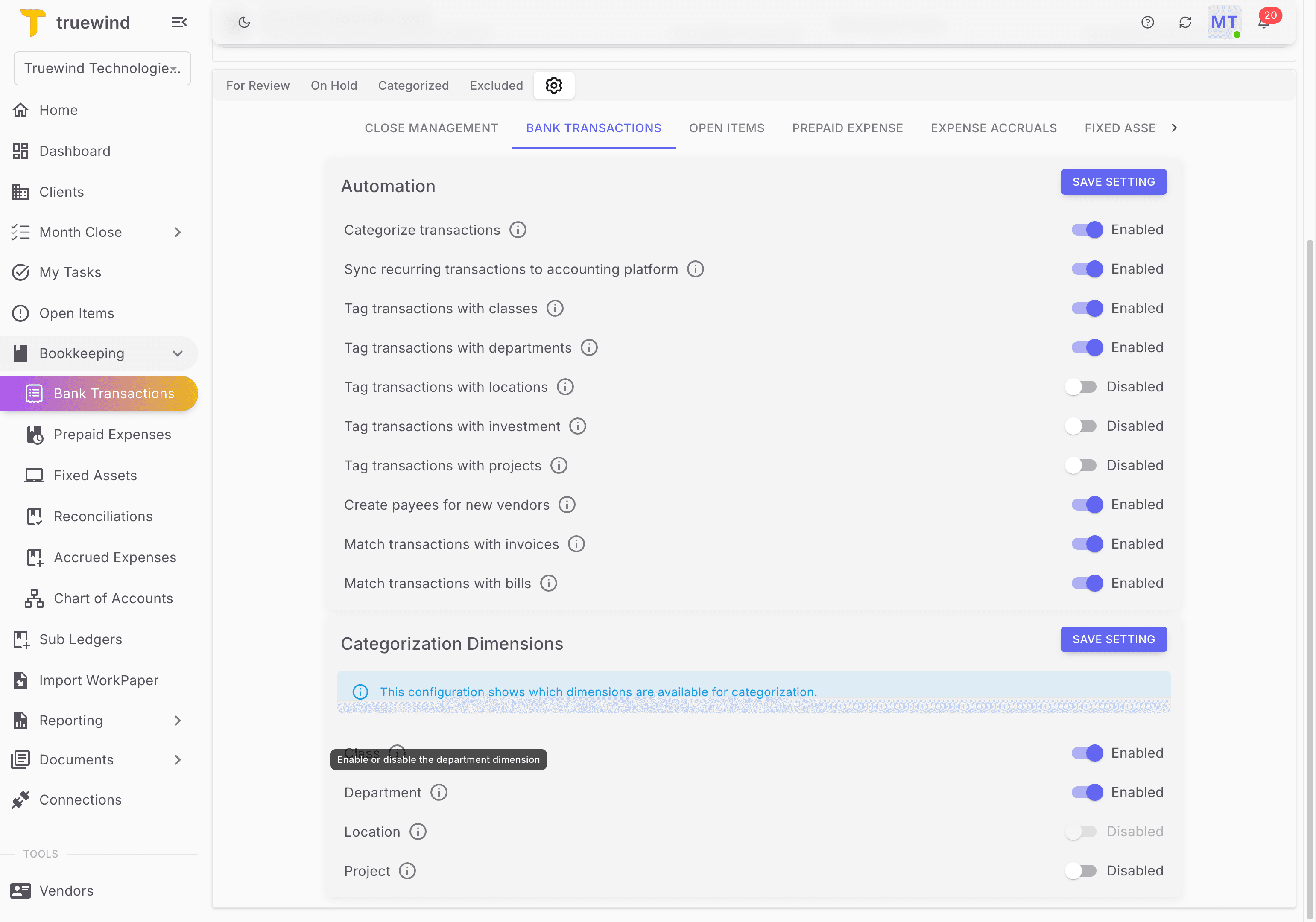Select the For Review tab

[258, 85]
